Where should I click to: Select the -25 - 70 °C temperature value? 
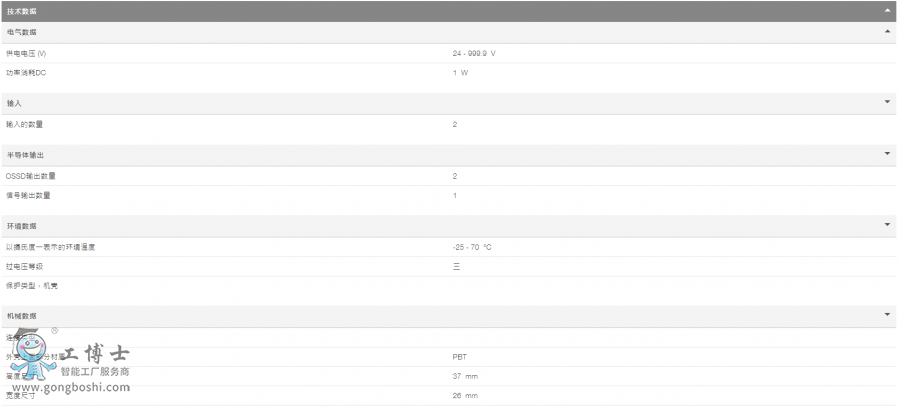pyautogui.click(x=471, y=247)
